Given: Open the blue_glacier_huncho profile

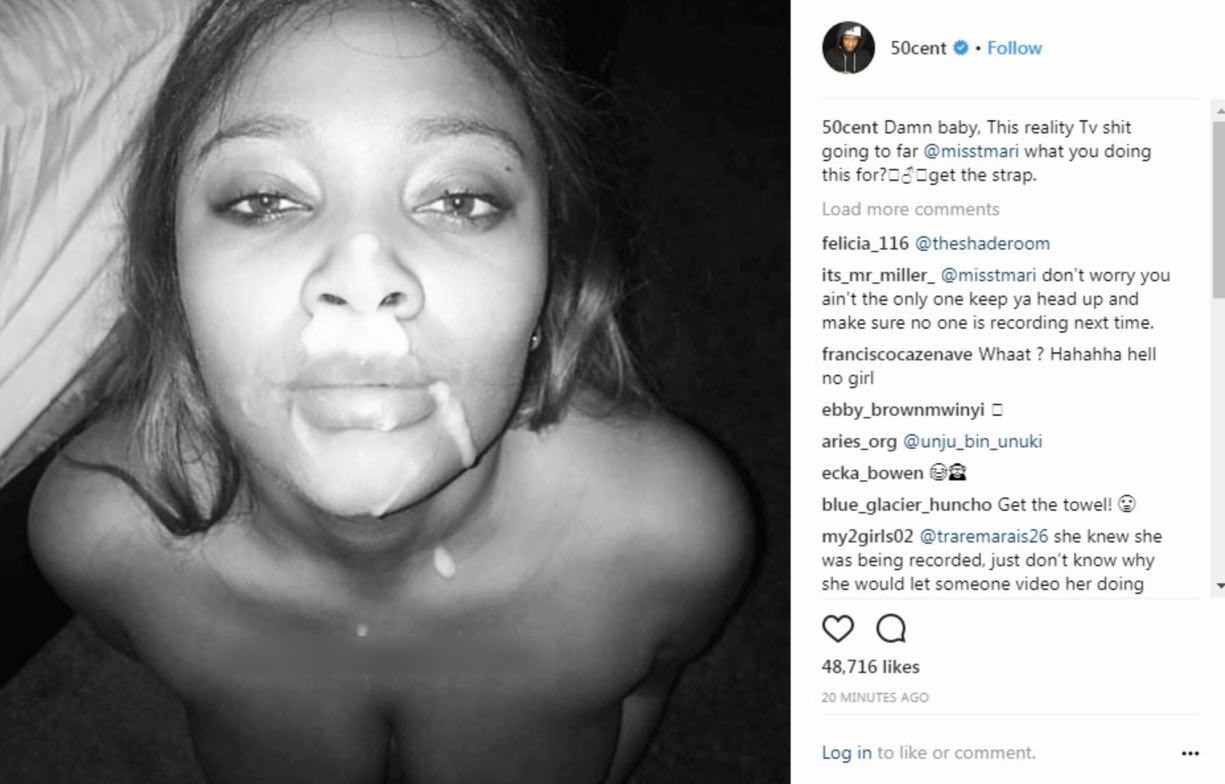Looking at the screenshot, I should (x=906, y=504).
